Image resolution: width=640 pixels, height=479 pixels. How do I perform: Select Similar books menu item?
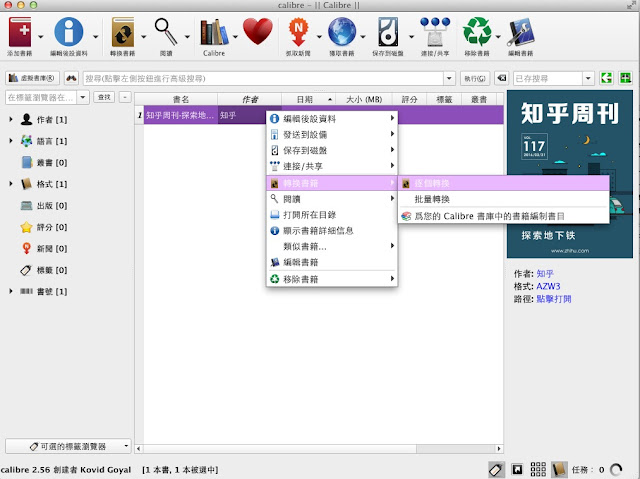(332, 246)
